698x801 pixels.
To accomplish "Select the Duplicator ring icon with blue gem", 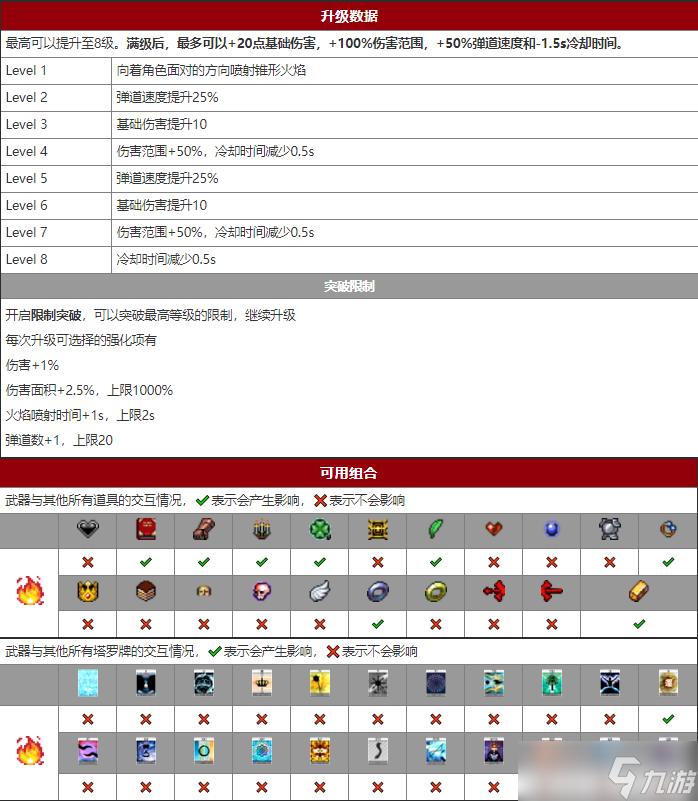I will click(668, 529).
